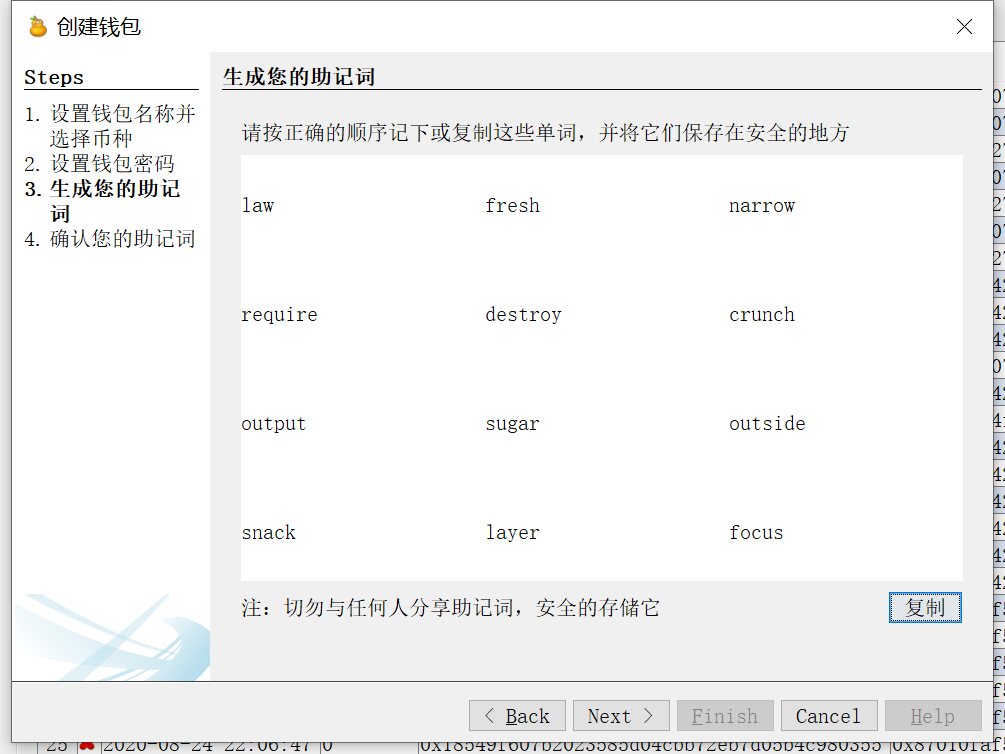Click the disabled Finish button
The width and height of the screenshot is (1005, 754).
coord(725,716)
